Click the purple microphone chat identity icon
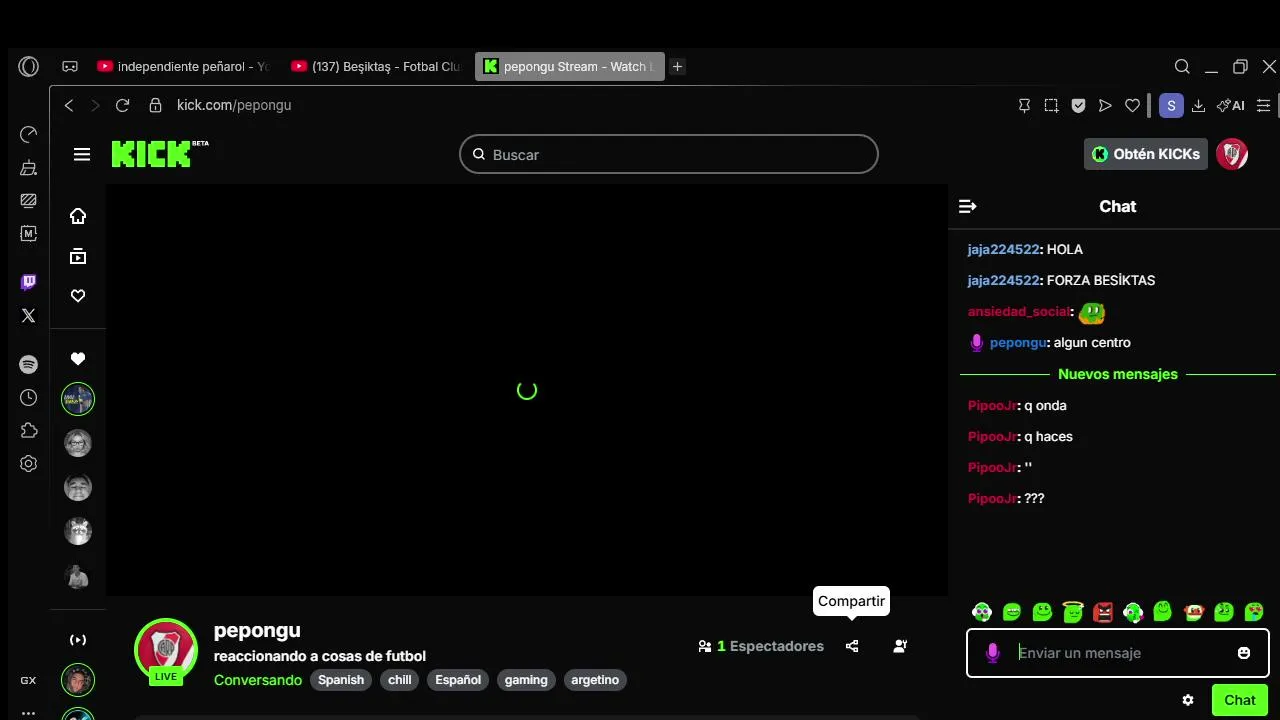The width and height of the screenshot is (1280, 720). [993, 653]
